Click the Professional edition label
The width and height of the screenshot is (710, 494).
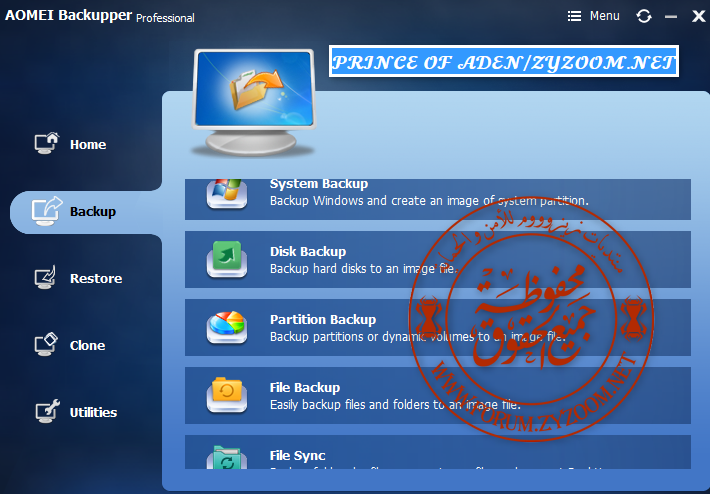tap(165, 18)
